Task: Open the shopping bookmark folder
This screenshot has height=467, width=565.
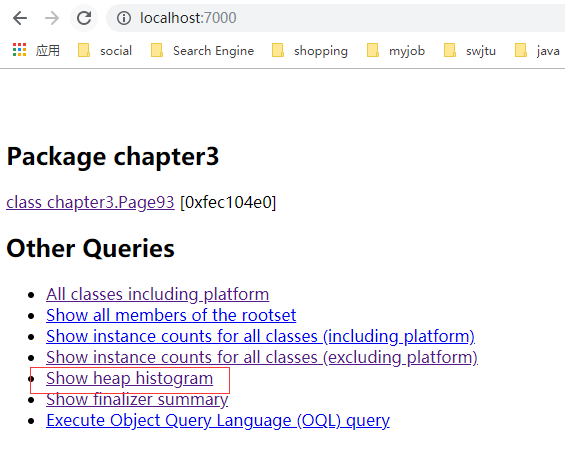Action: (310, 50)
